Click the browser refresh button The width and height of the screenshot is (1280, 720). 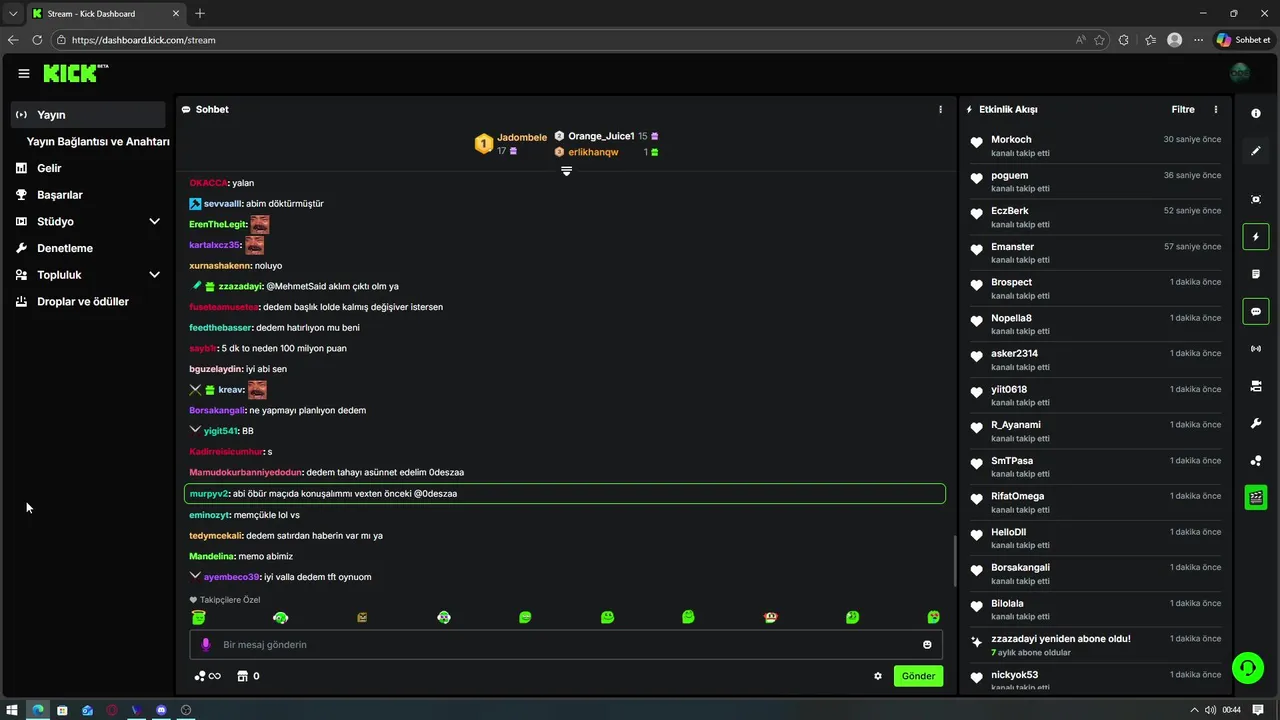pyautogui.click(x=37, y=40)
